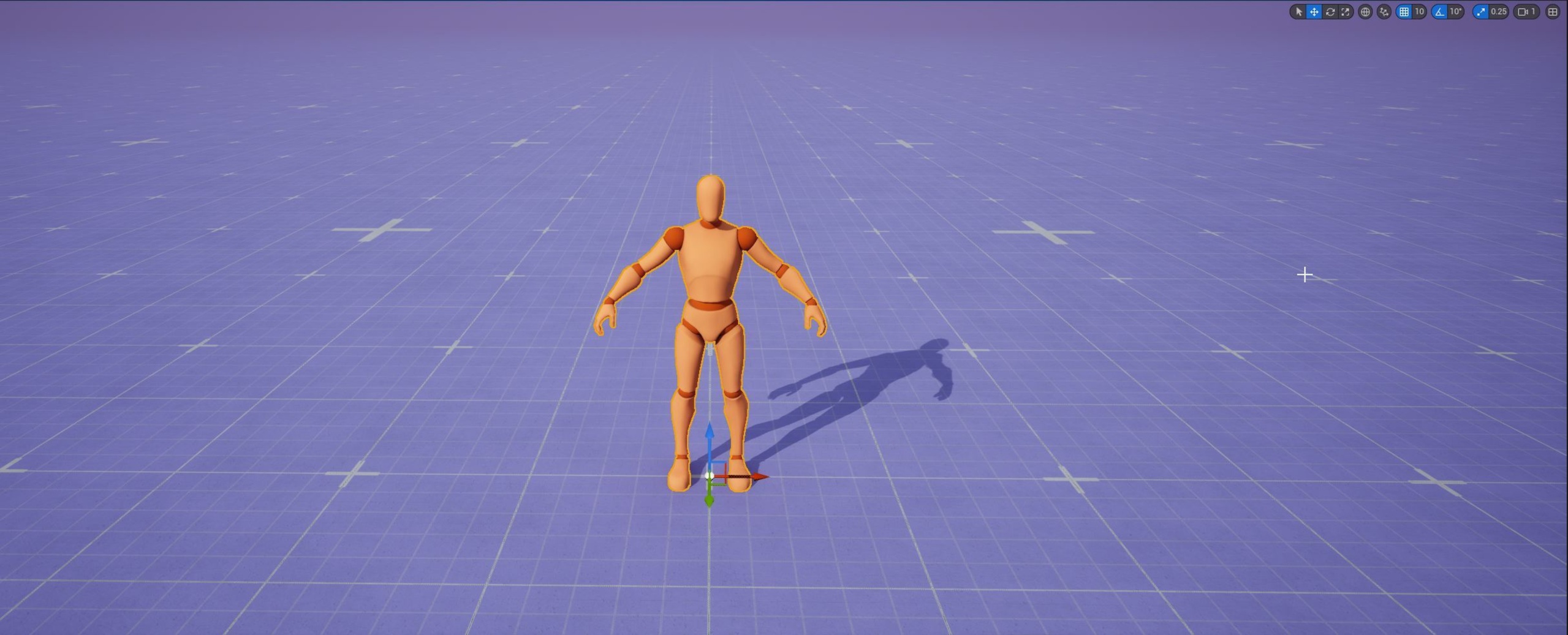Cycle the world coordinate system globe icon
Viewport: 1568px width, 635px height.
pyautogui.click(x=1365, y=12)
